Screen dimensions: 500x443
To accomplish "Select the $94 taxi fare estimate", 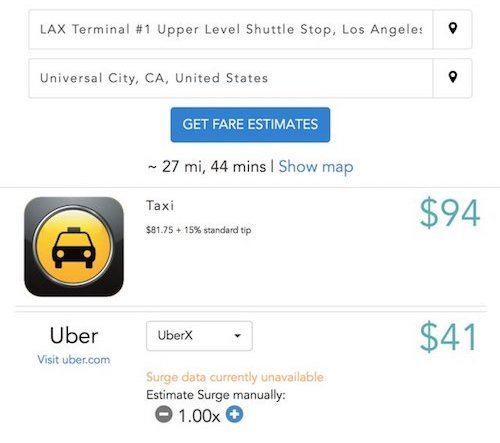I will point(449,213).
